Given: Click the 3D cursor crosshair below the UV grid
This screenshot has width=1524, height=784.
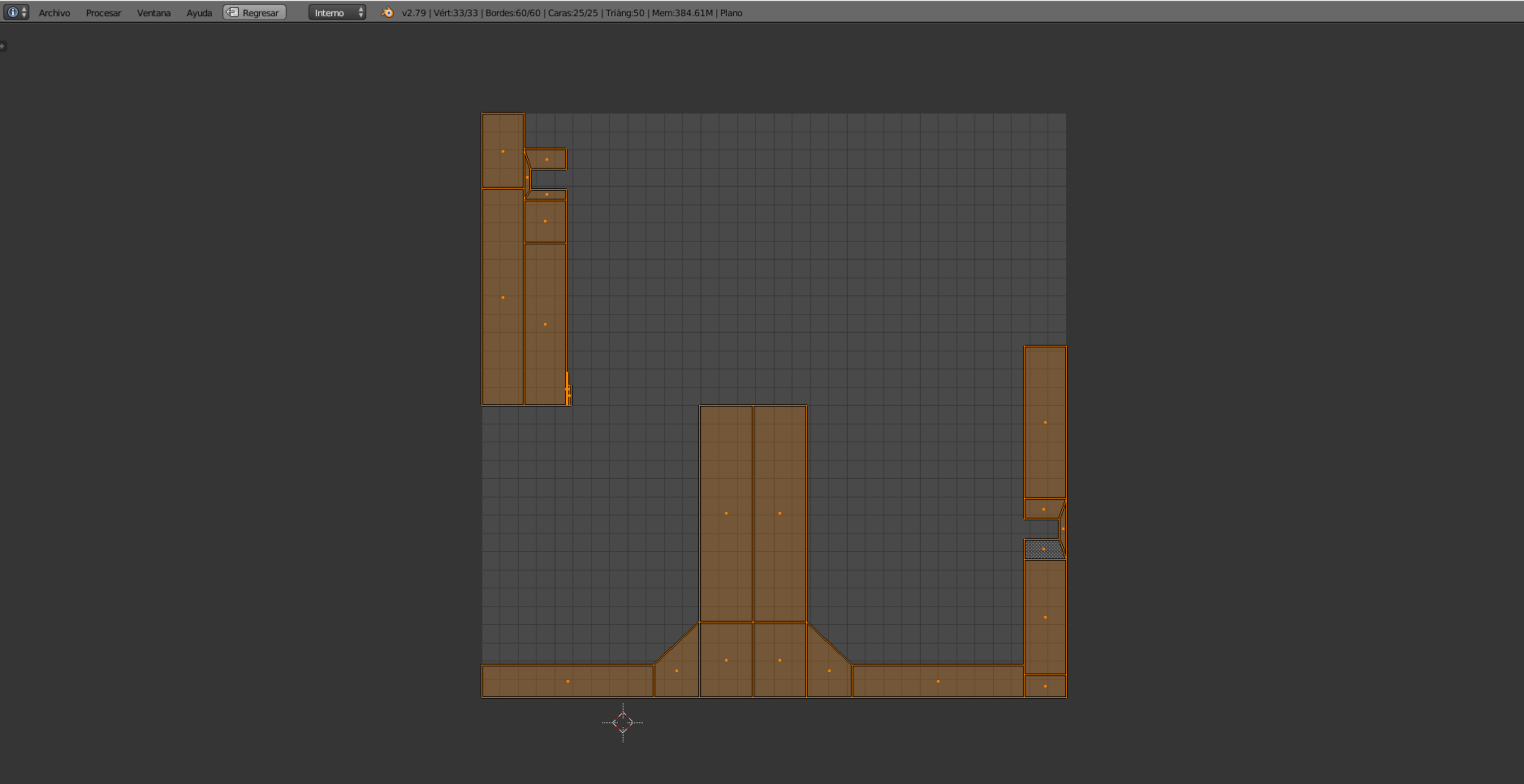Looking at the screenshot, I should click(x=623, y=722).
